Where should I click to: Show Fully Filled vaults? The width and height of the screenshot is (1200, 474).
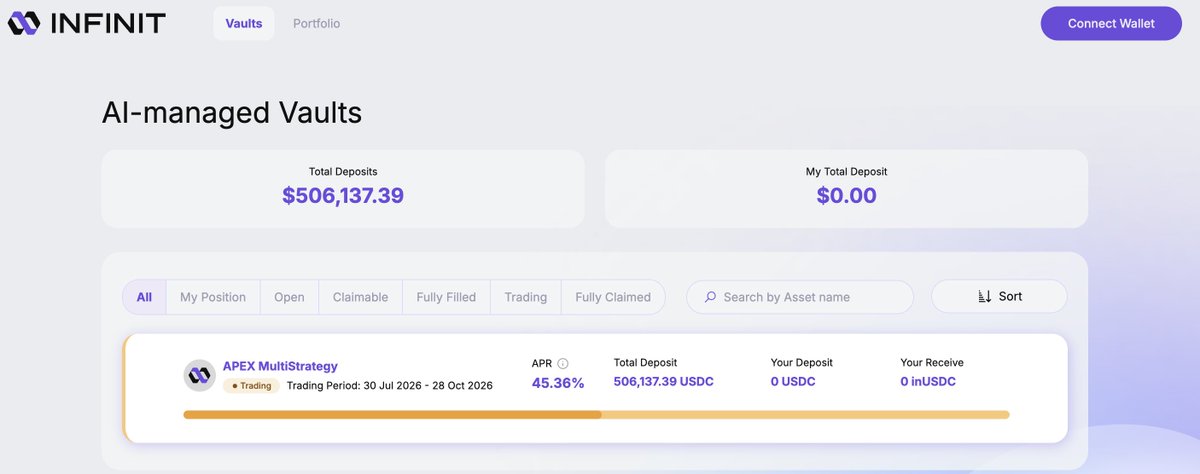(x=446, y=297)
